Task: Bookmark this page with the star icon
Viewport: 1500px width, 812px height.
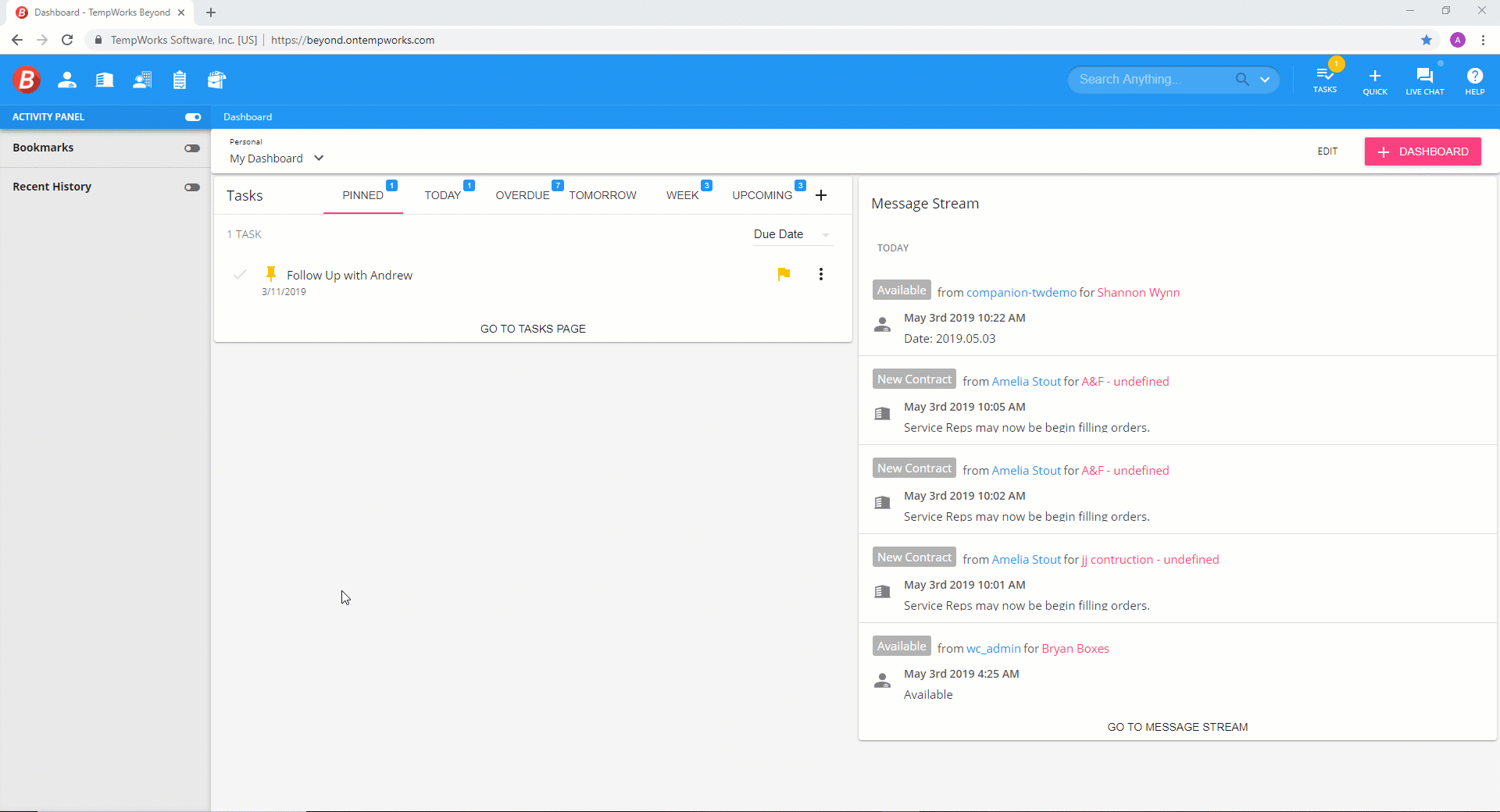Action: [x=1427, y=40]
